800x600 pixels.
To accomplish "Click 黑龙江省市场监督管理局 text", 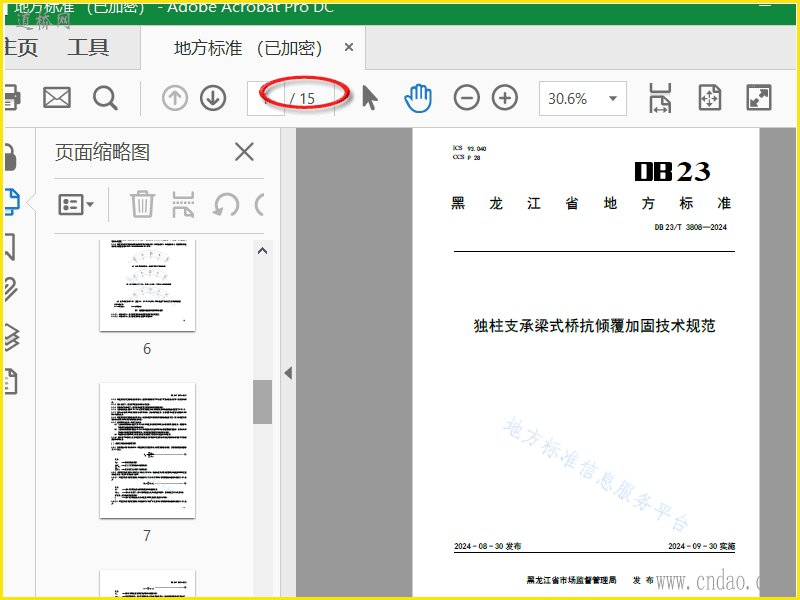I will pos(571,580).
